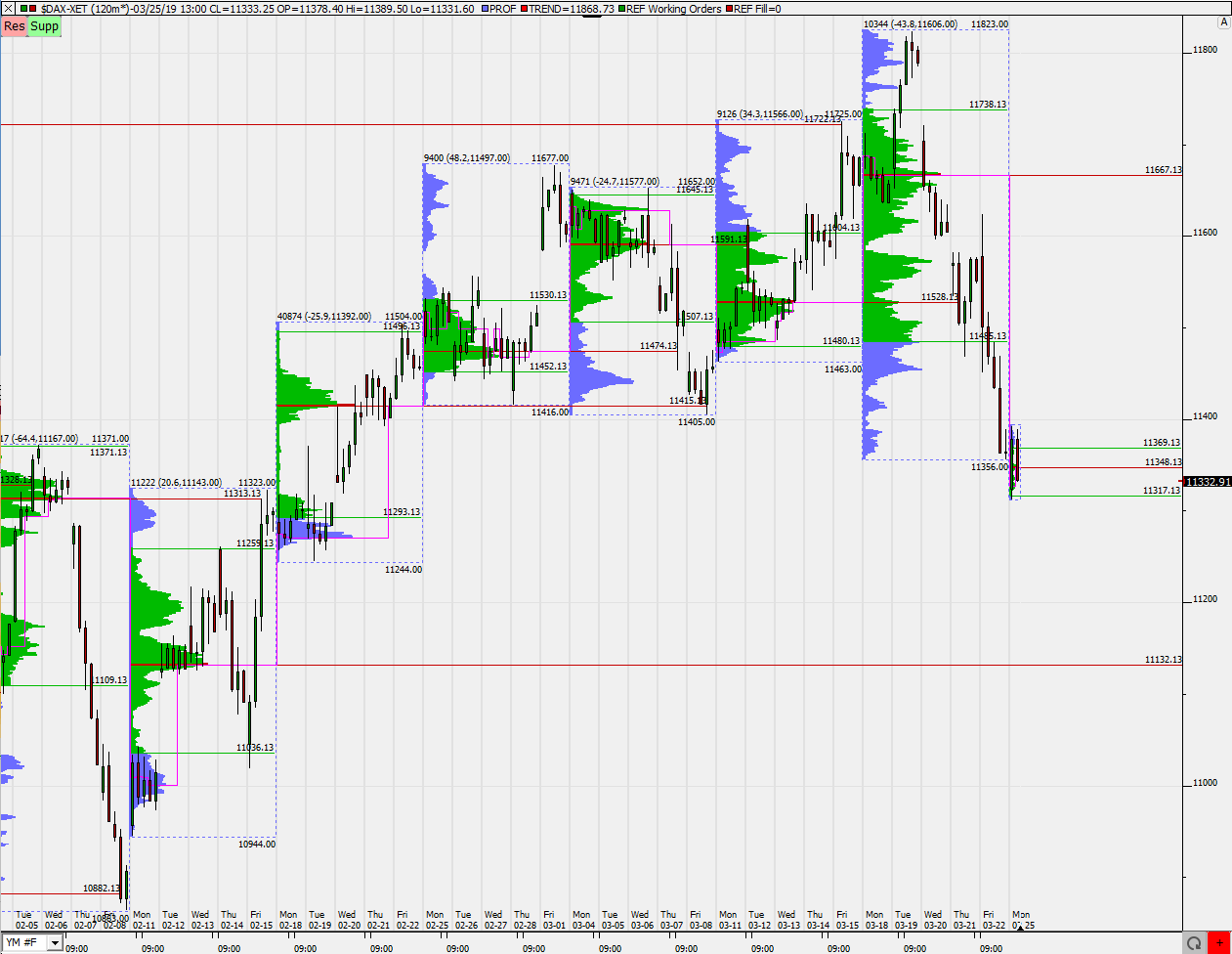
Task: Click the green instrument square in title bar
Action: 23,9
